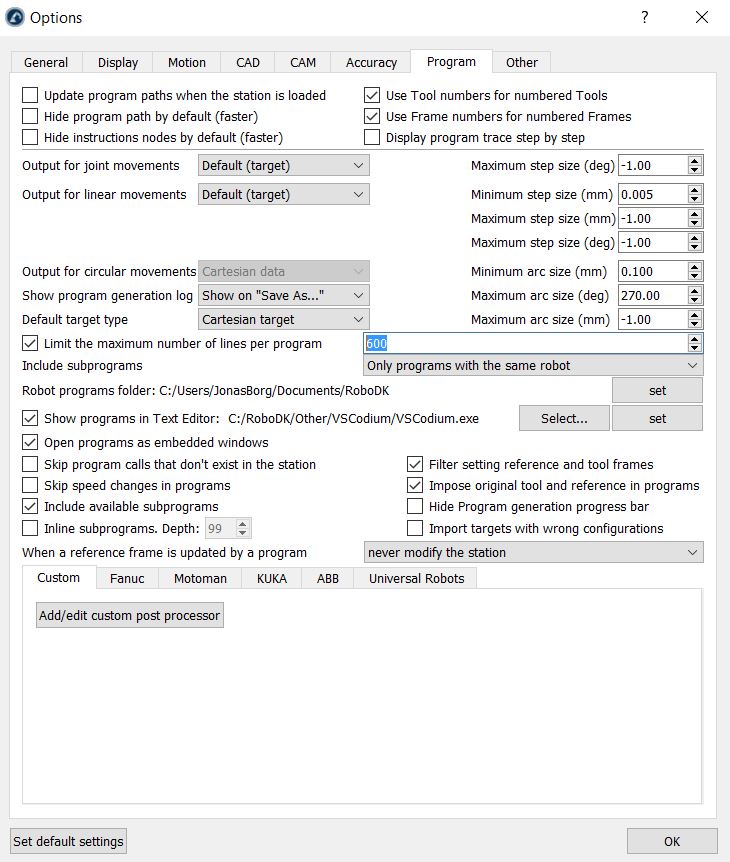Image resolution: width=730 pixels, height=862 pixels.
Task: Decrease the Maximum arc size (deg) value
Action: [695, 300]
